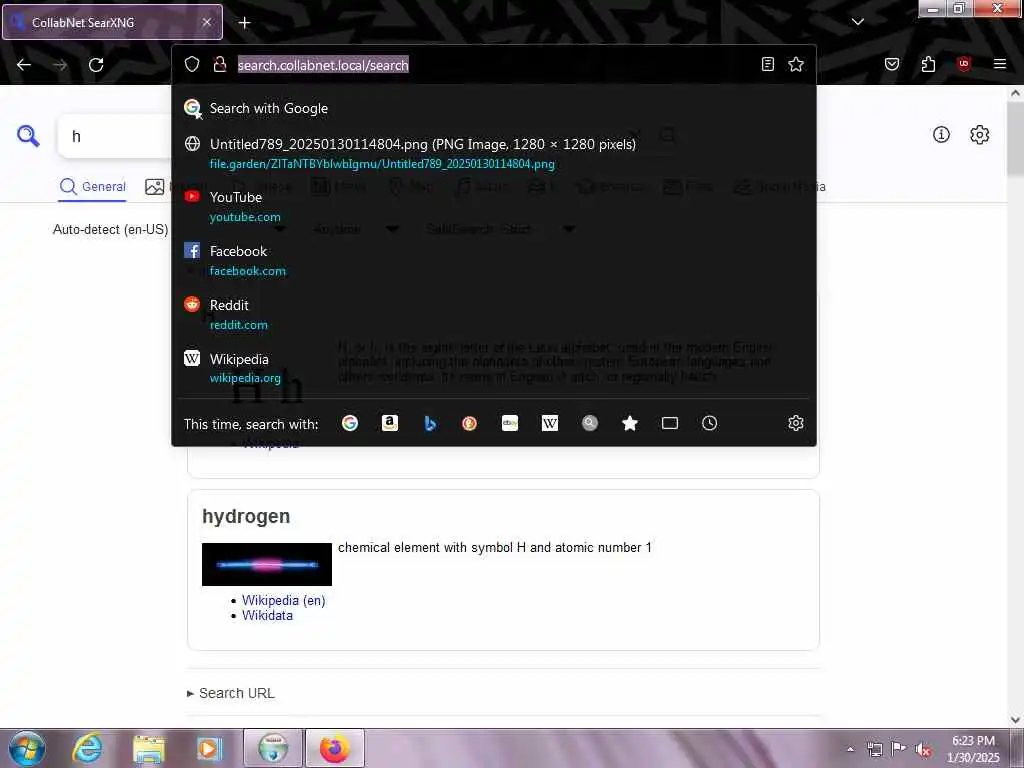This screenshot has height=768, width=1024.
Task: Open Windows Media Player on taskbar
Action: coord(209,748)
